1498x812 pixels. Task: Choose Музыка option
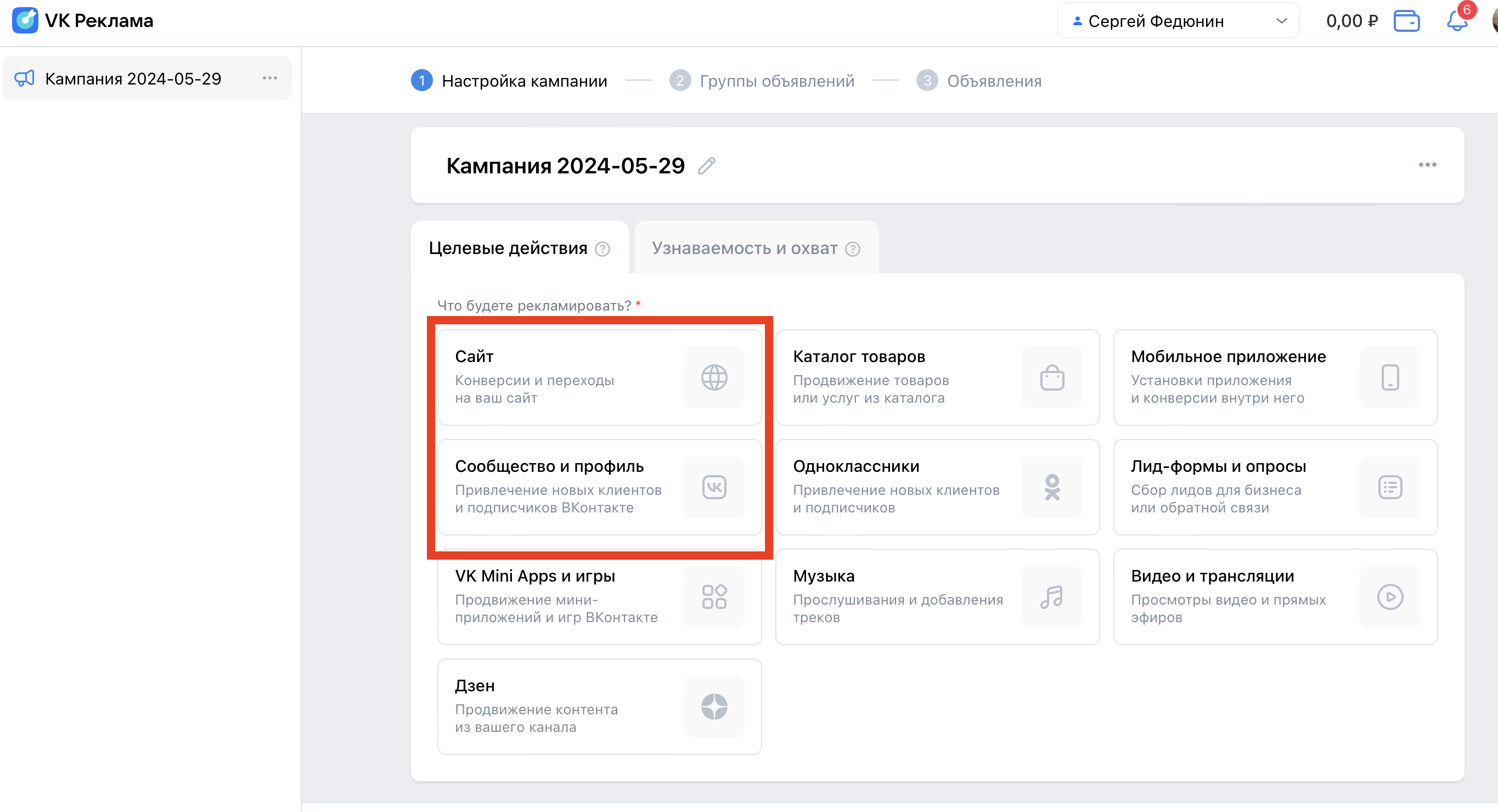click(937, 597)
